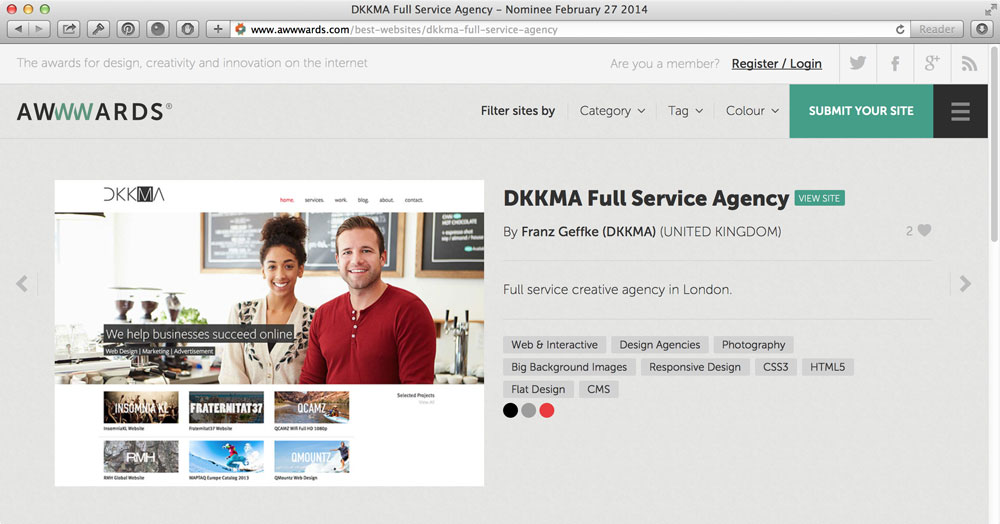Screen dimensions: 1000x524
Task: Open Awwwards Google Plus icon
Action: click(x=932, y=63)
